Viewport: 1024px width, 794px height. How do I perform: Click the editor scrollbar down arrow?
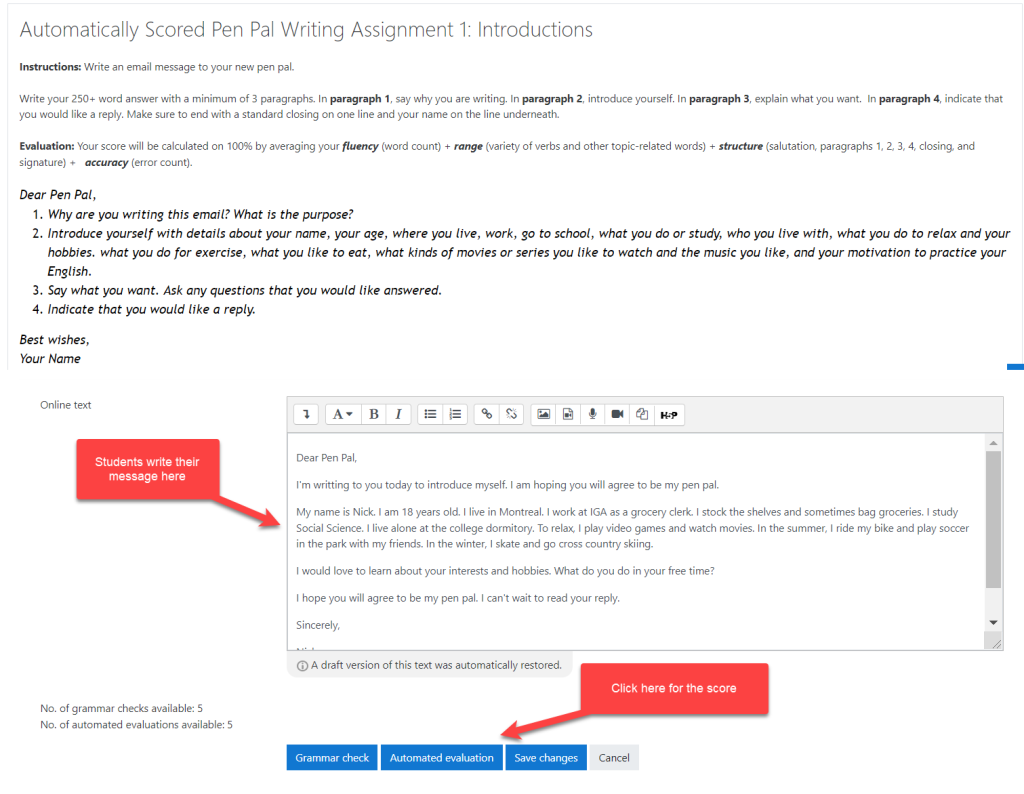(993, 622)
